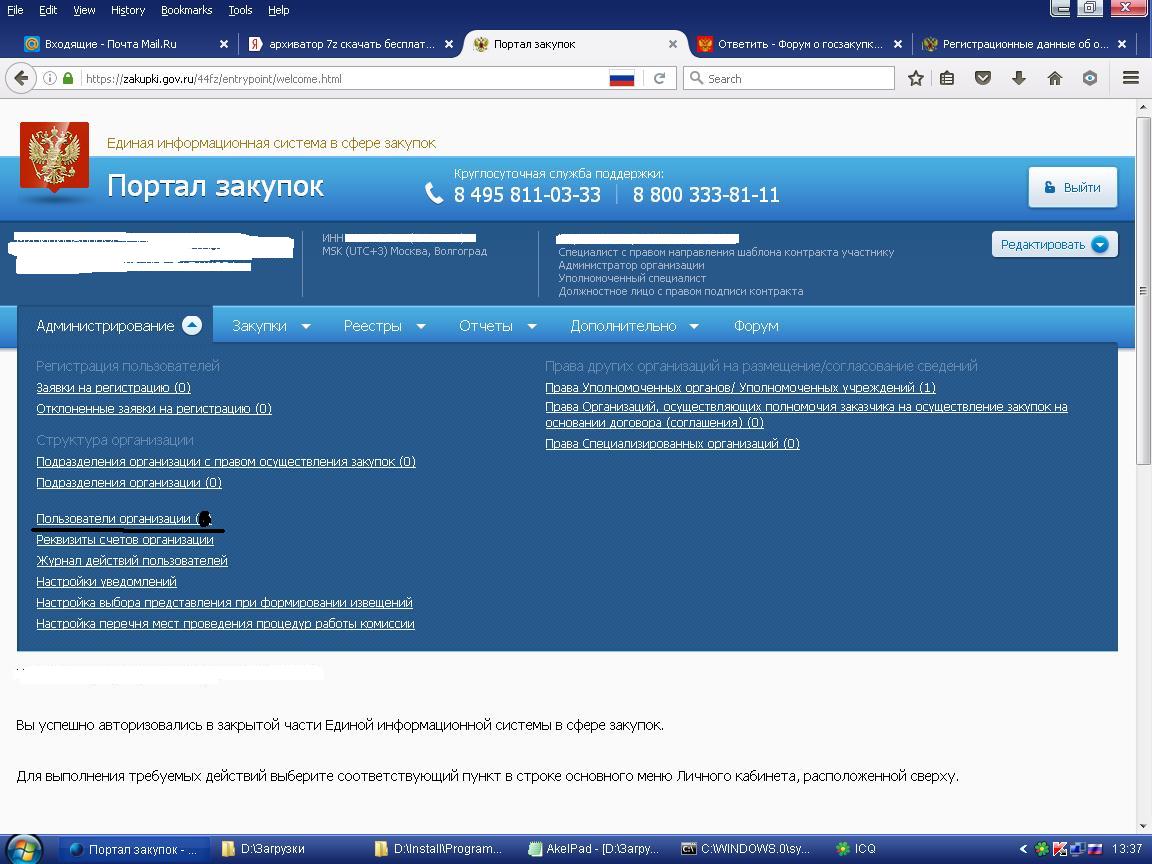Open the Журнал действий пользователей link
This screenshot has height=864, width=1152.
pos(132,561)
